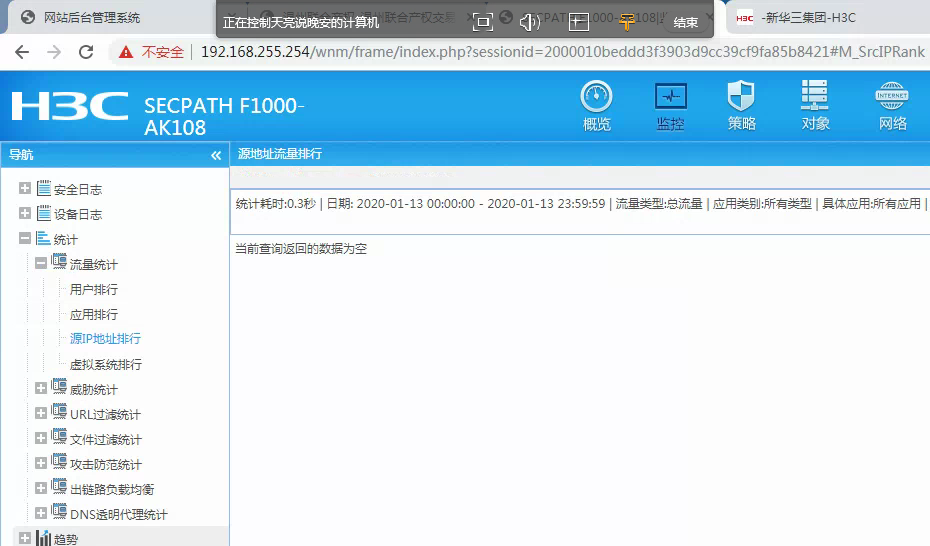930x546 pixels.
Task: Expand the 趋势 tree node
Action: [25, 538]
